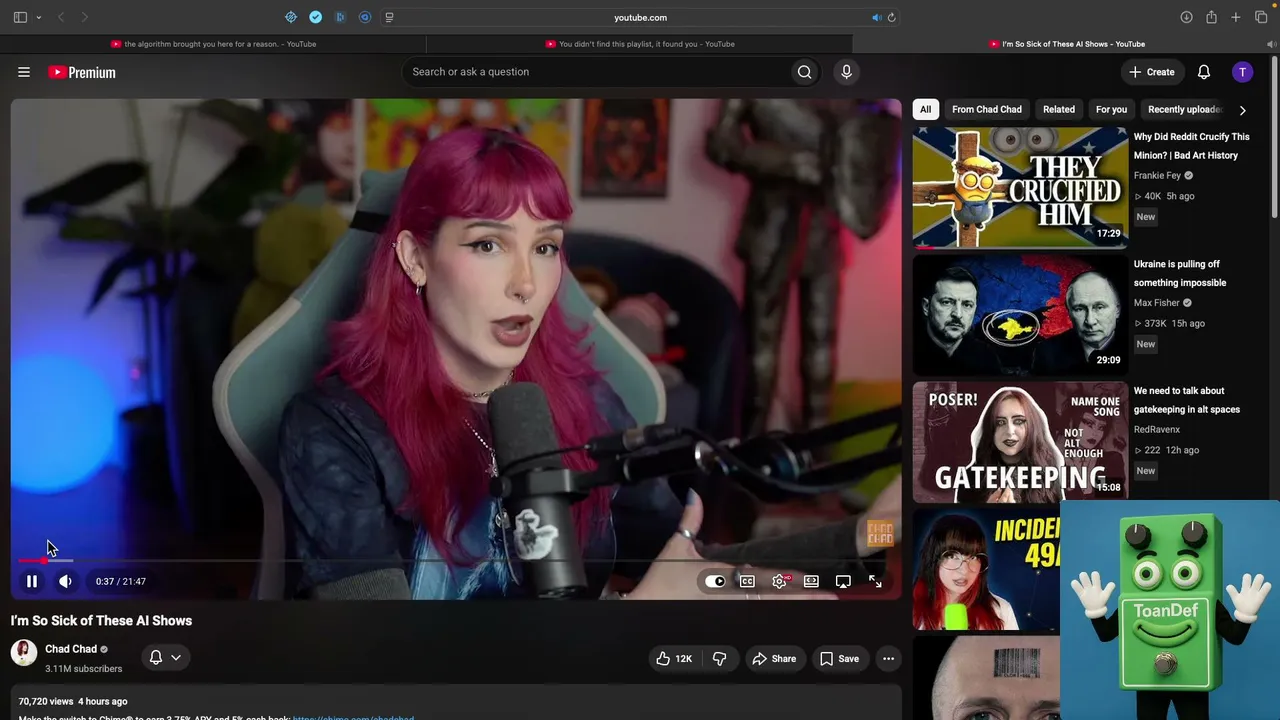Enter fullscreen mode on the video
This screenshot has height=720, width=1280.
click(x=875, y=581)
